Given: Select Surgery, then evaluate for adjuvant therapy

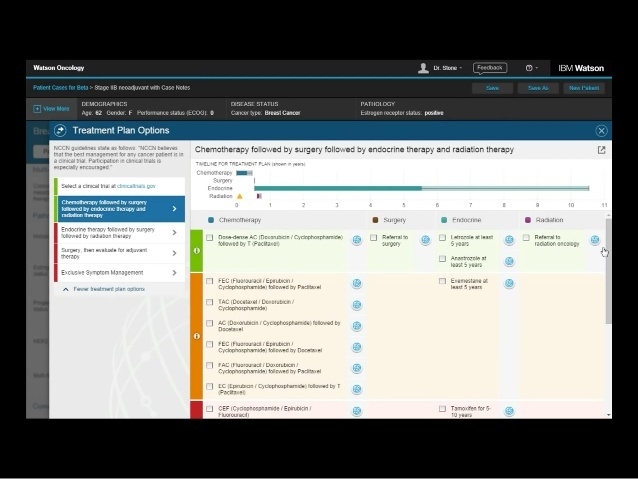Looking at the screenshot, I should pos(120,253).
